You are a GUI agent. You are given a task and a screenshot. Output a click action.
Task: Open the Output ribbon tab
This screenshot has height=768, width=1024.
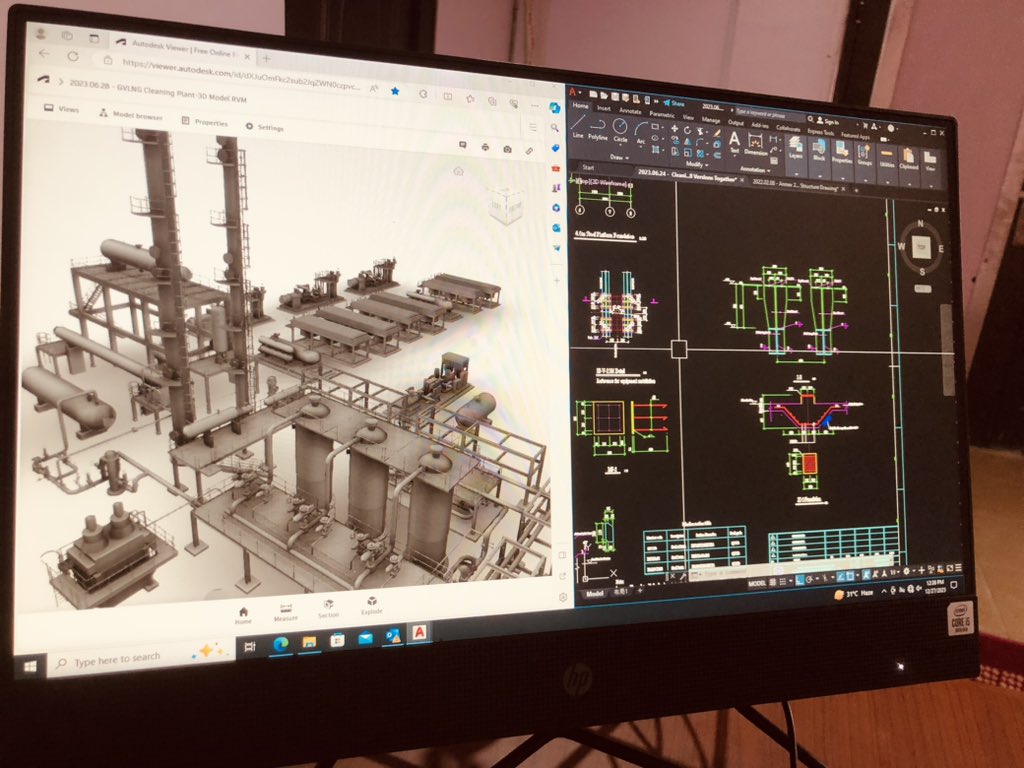[735, 121]
